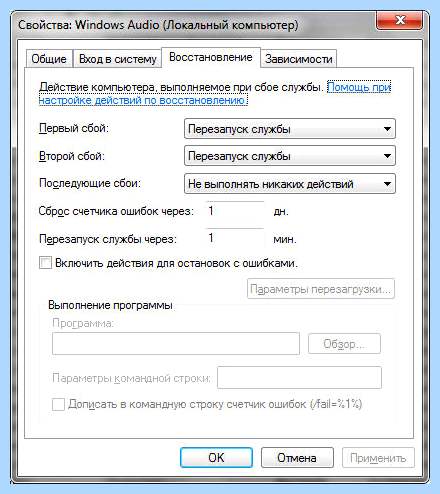Enable Включить действия для остановок с ошибками
Screen dimensions: 440x494
(x=45, y=263)
